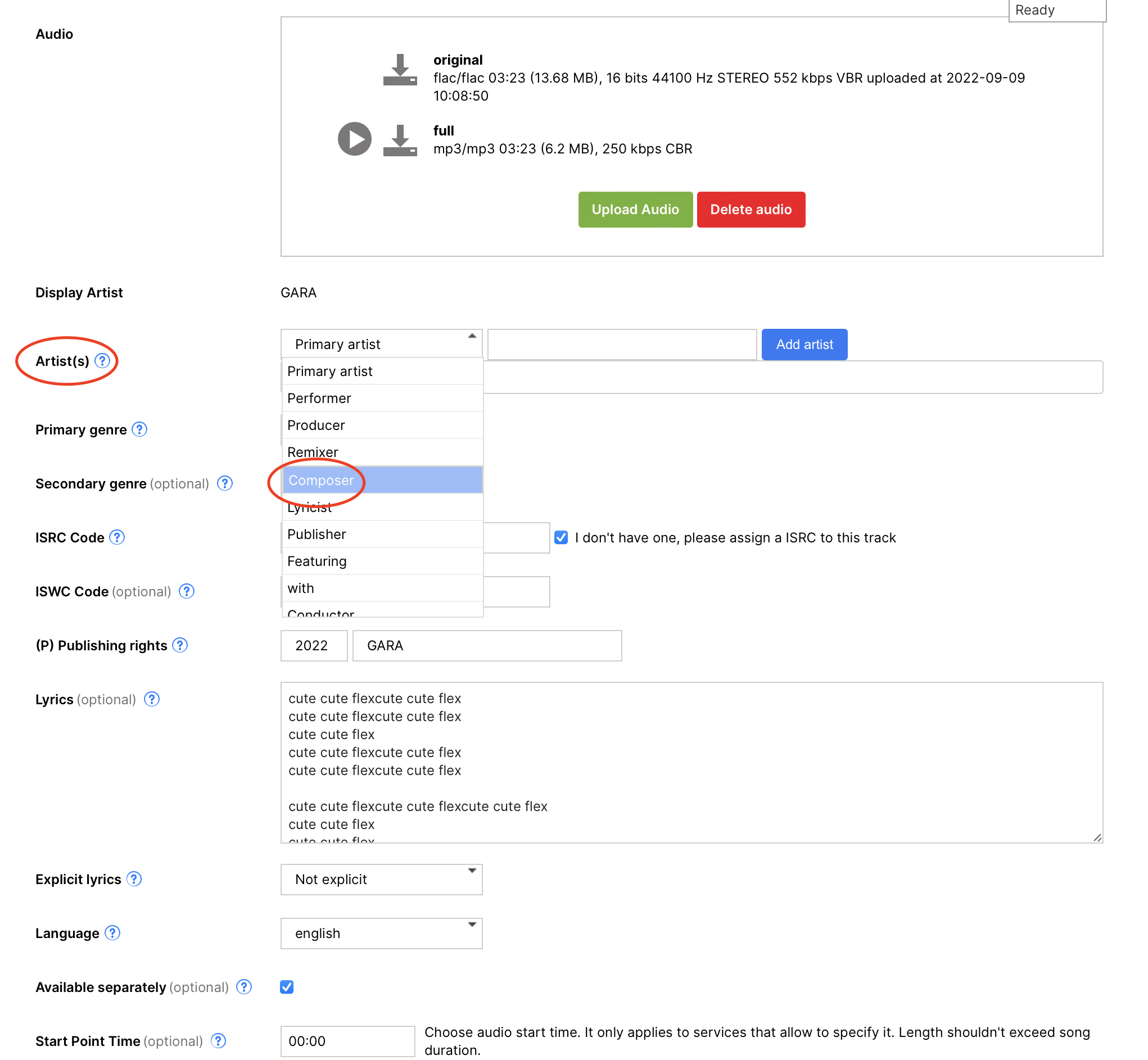Uncheck the assign ISRC checkbox
The image size is (1148, 1060).
(x=561, y=537)
